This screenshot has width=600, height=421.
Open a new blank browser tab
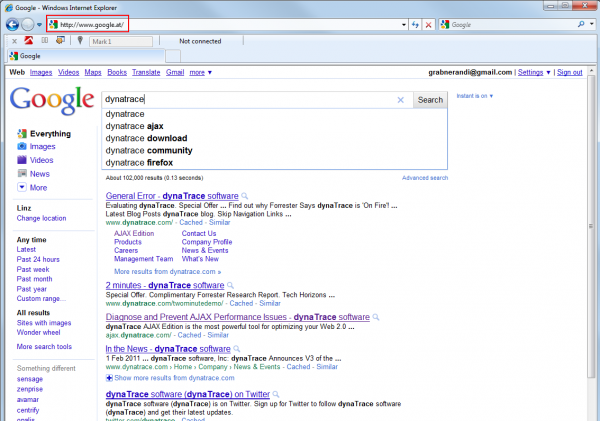173,56
